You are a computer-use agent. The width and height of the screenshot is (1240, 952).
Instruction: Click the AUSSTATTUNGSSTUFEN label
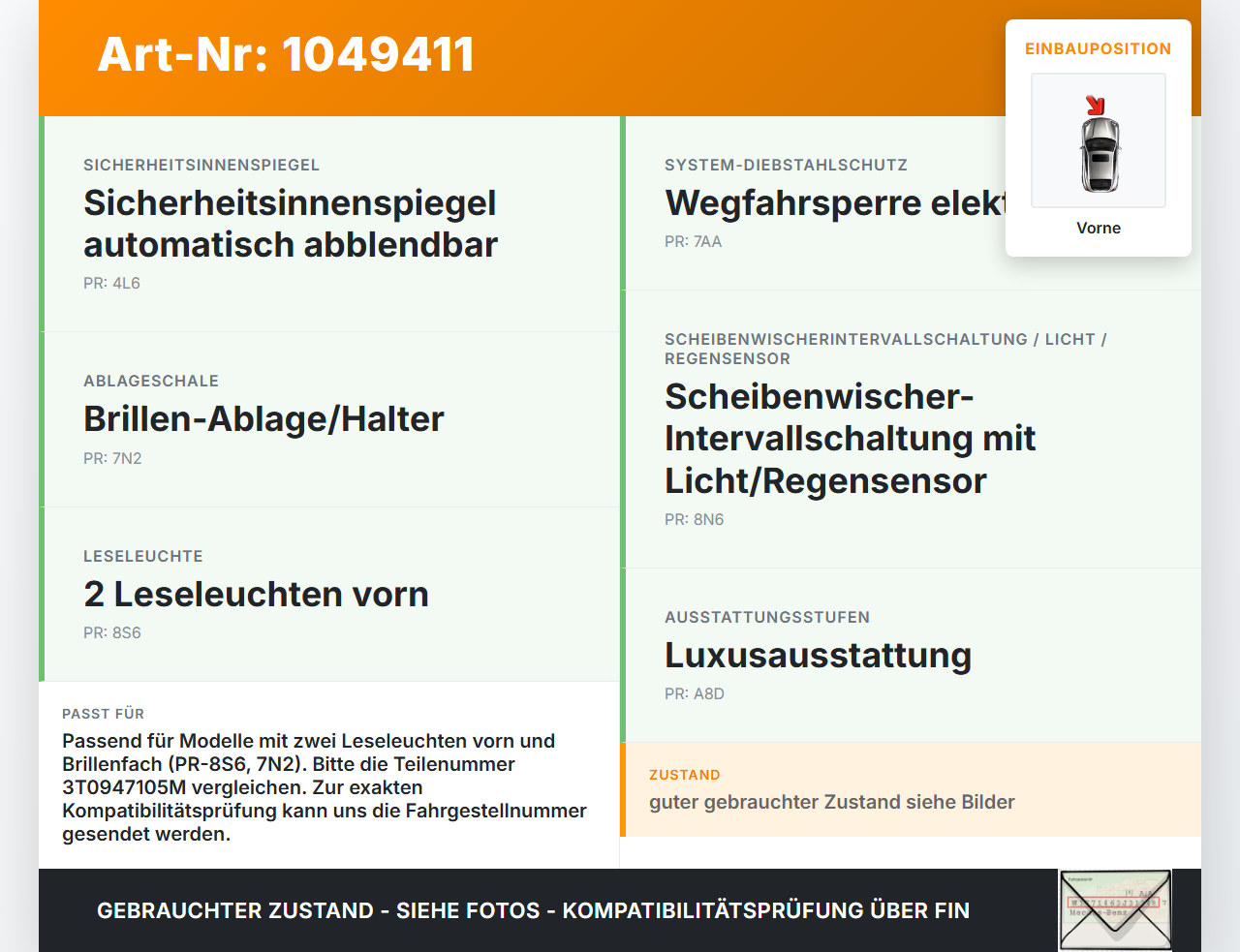(767, 617)
